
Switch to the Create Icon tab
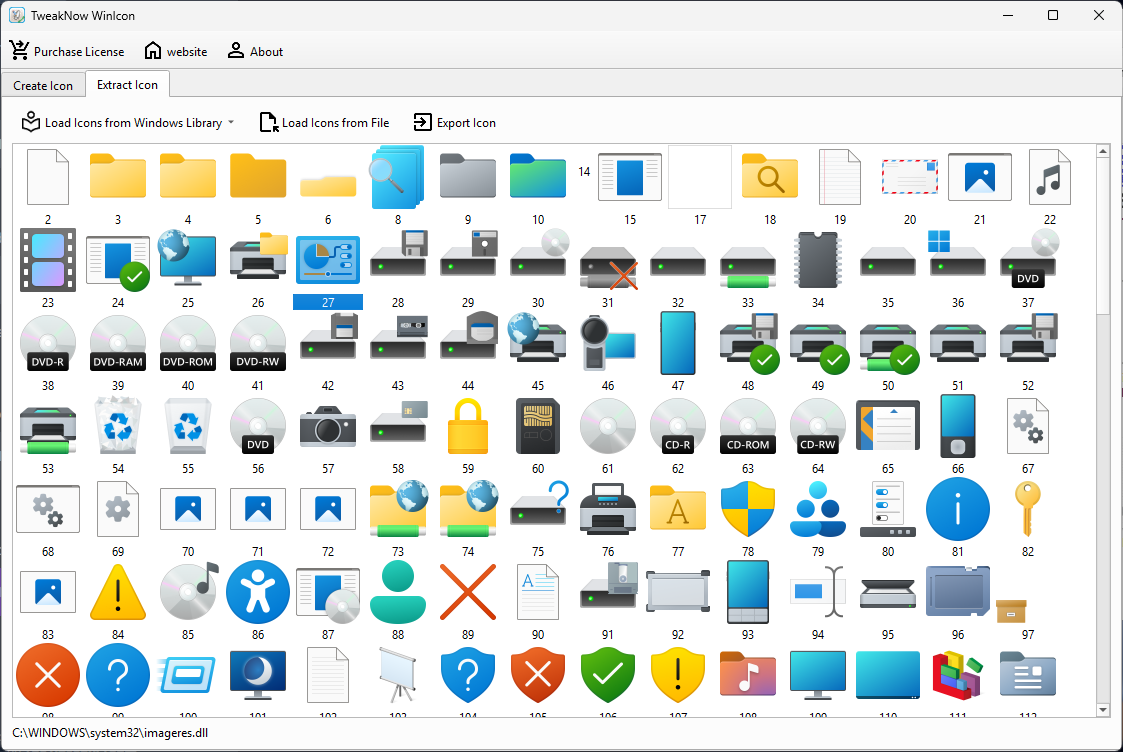point(43,85)
